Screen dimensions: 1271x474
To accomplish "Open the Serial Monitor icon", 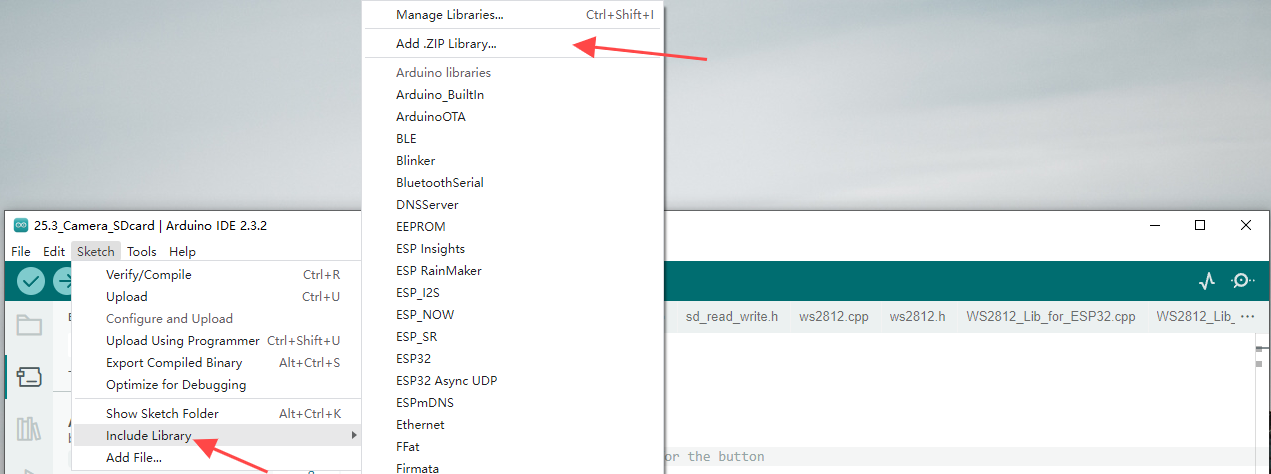I will 1243,281.
